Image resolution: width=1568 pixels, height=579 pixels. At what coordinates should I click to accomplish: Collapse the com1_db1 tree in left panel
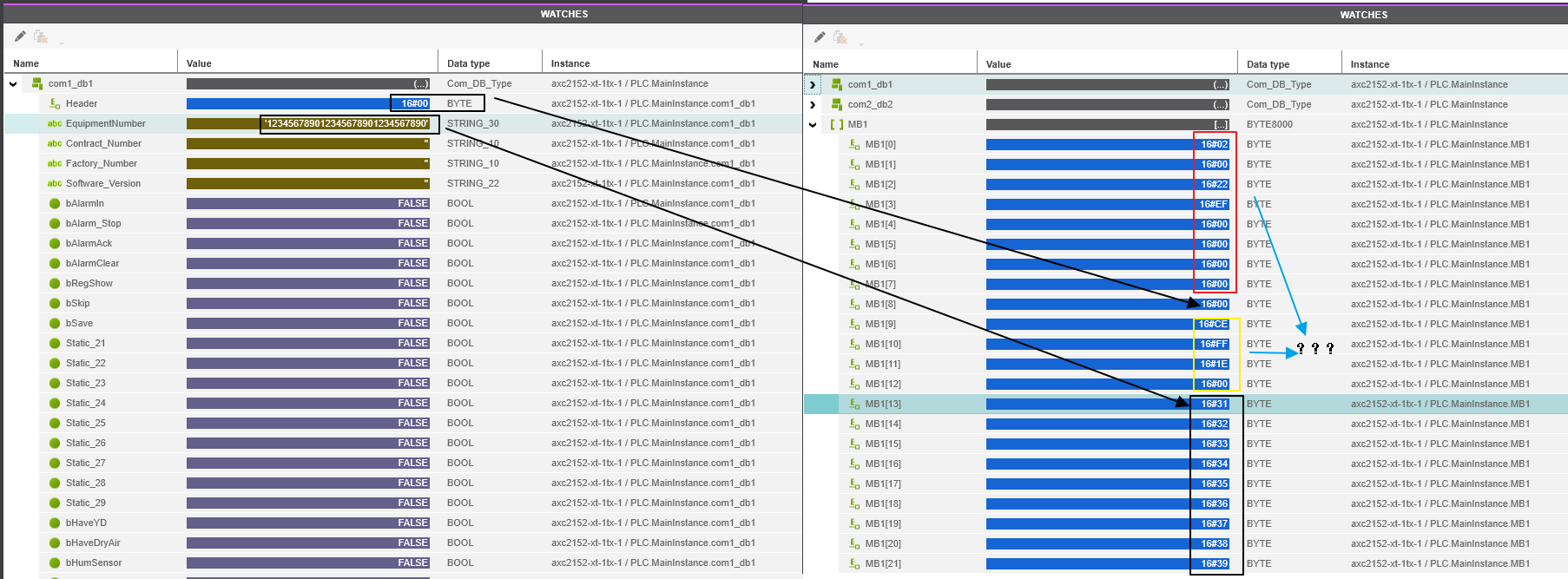pos(13,84)
